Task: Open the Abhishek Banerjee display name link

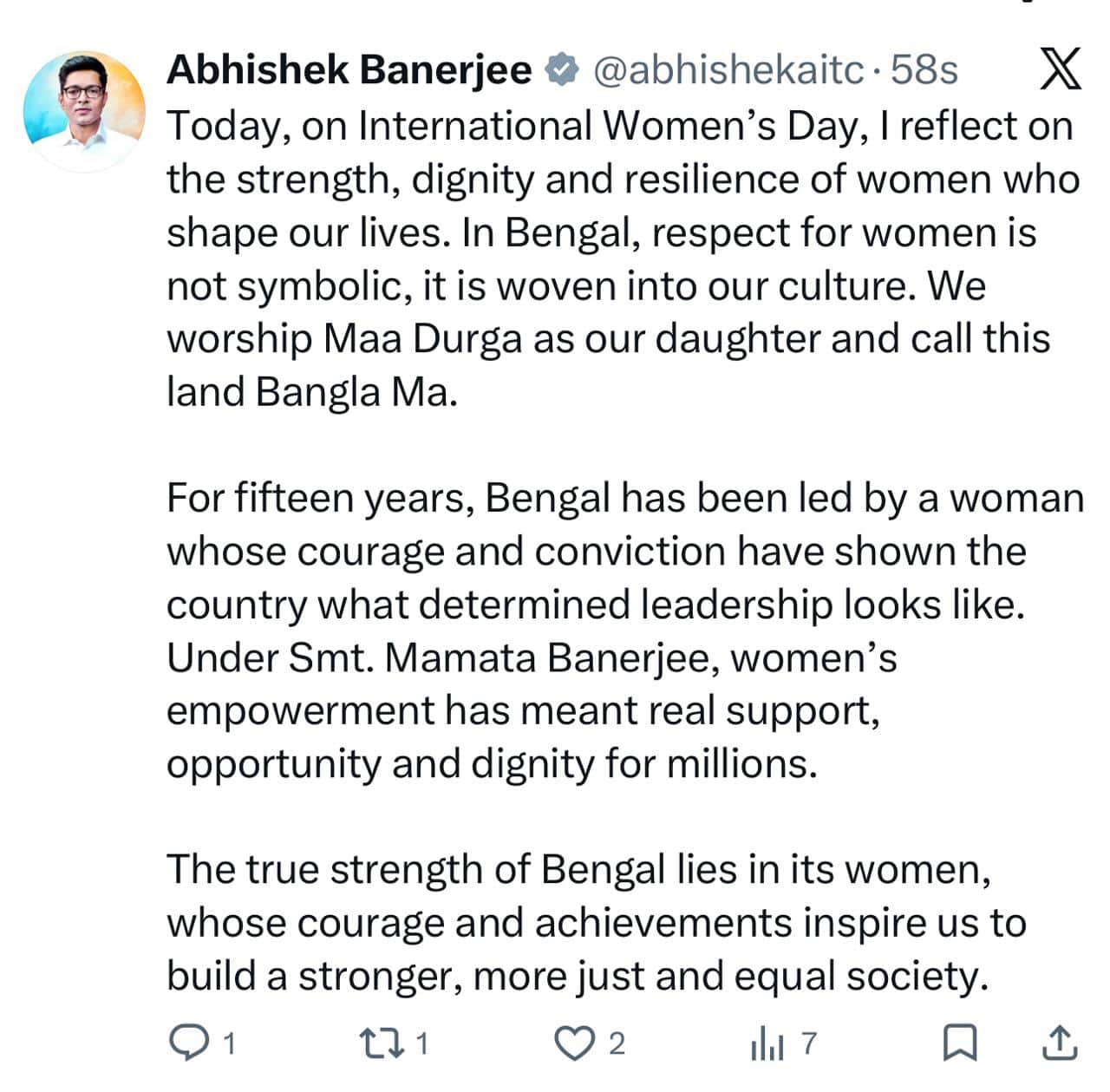Action: [349, 70]
